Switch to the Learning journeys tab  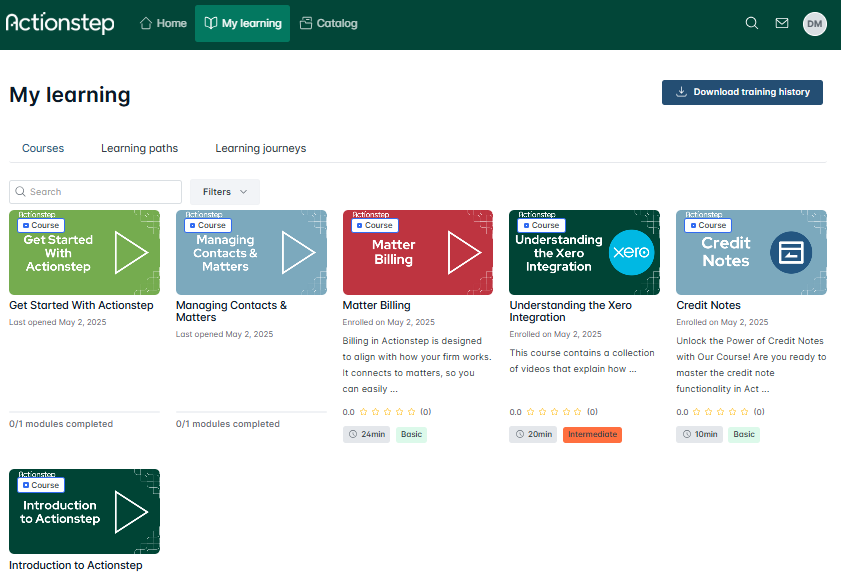261,148
